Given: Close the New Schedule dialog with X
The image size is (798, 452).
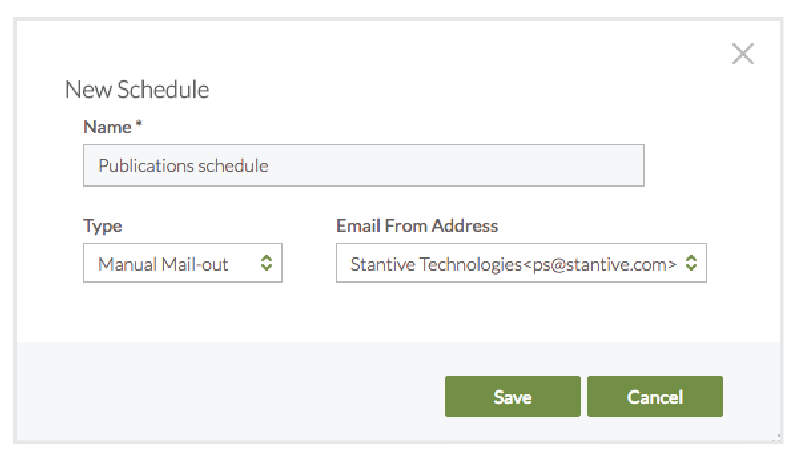Looking at the screenshot, I should (x=742, y=54).
